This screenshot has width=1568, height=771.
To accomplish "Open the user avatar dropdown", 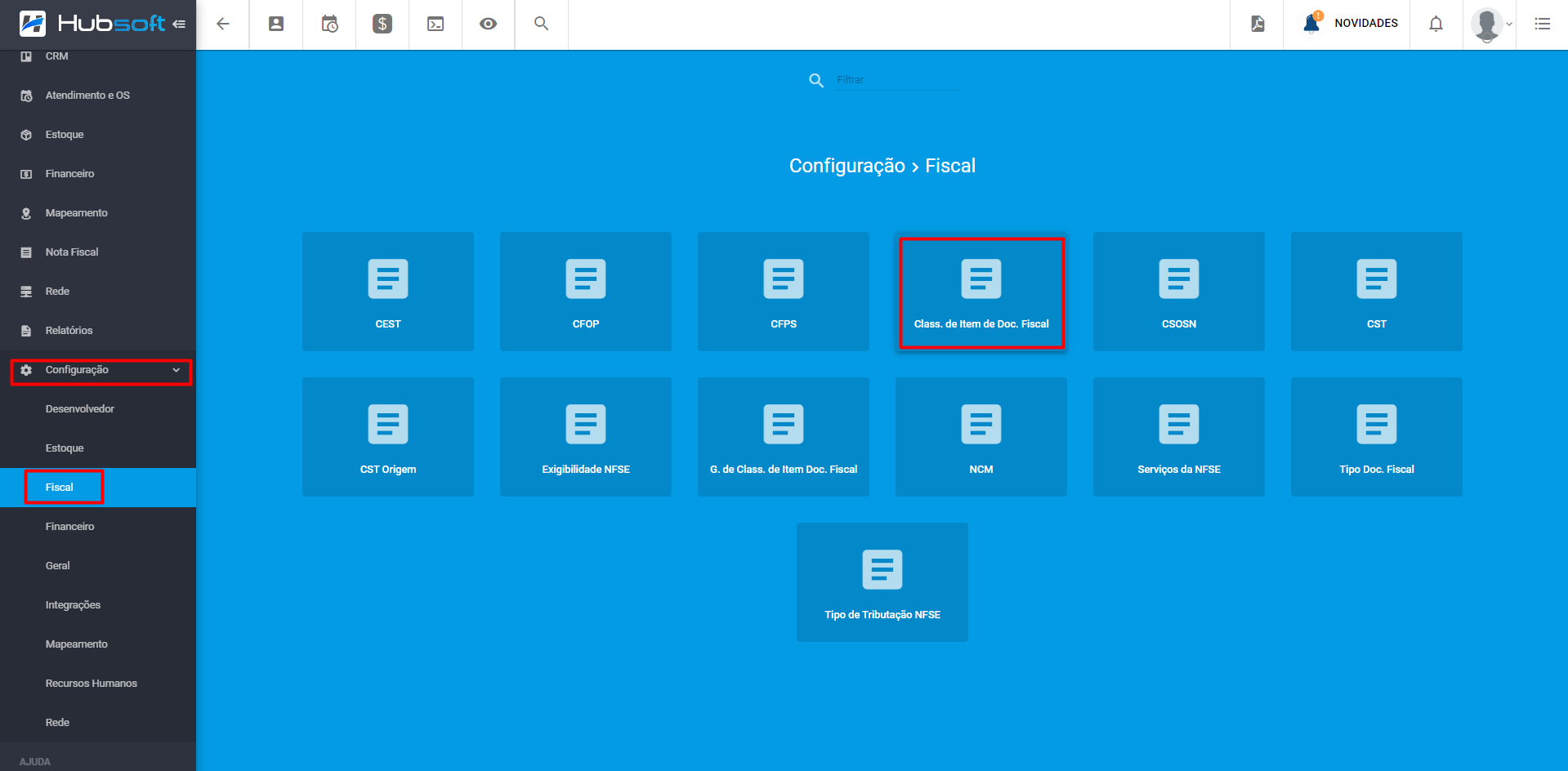I will pos(1491,24).
